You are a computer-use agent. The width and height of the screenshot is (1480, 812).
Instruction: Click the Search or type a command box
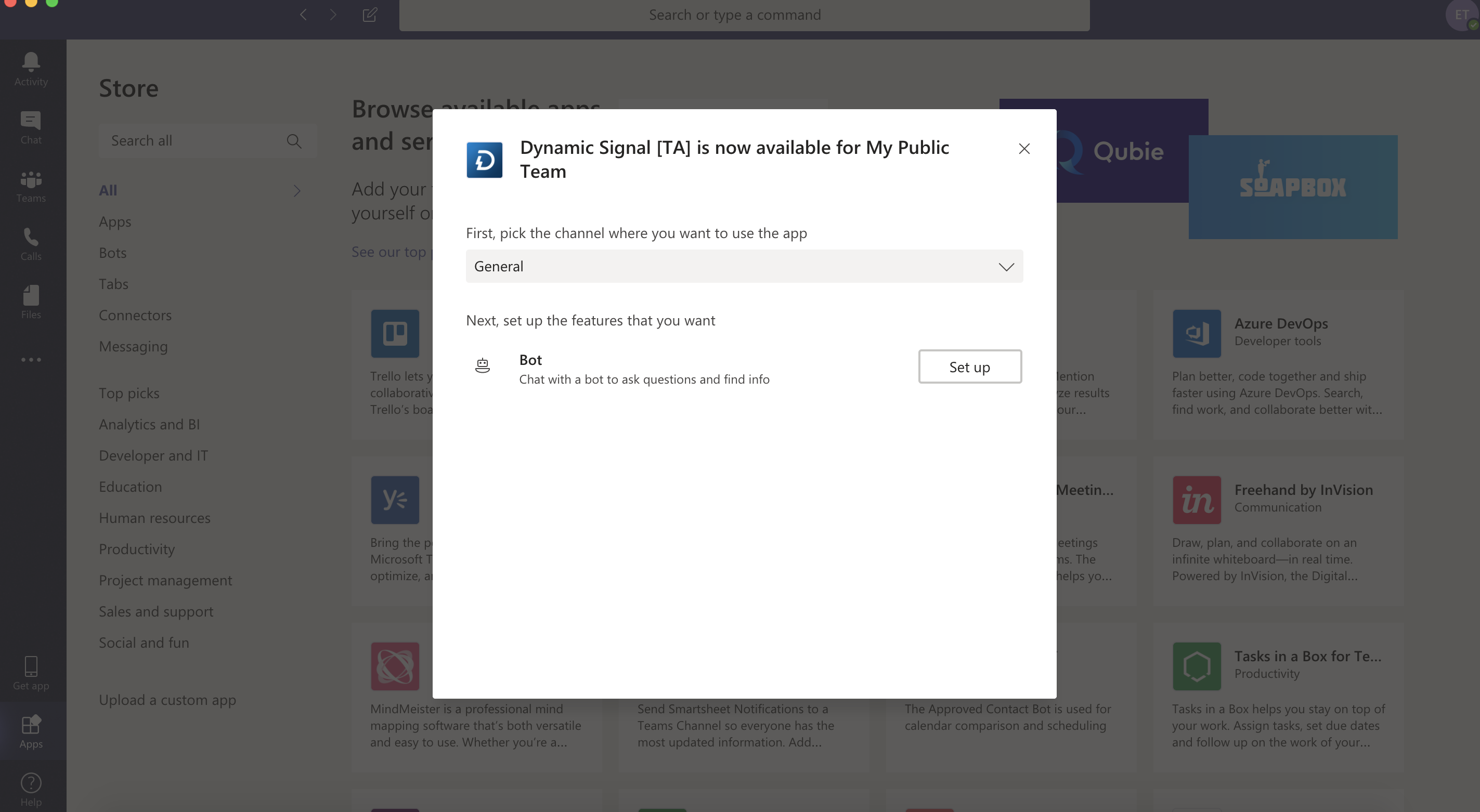(x=744, y=15)
